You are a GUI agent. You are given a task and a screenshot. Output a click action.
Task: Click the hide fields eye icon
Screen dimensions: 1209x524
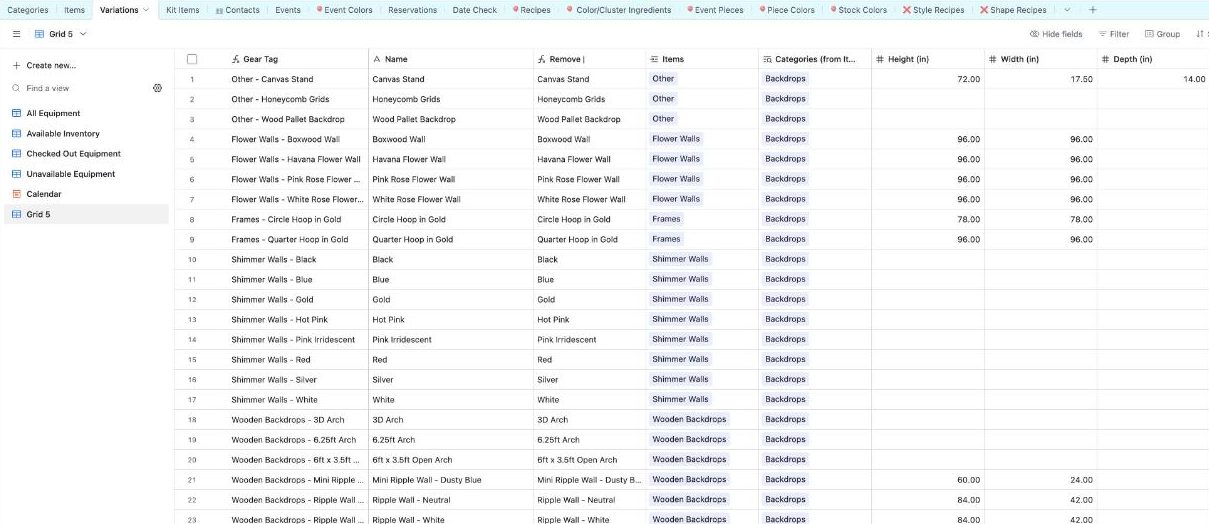coord(1034,34)
